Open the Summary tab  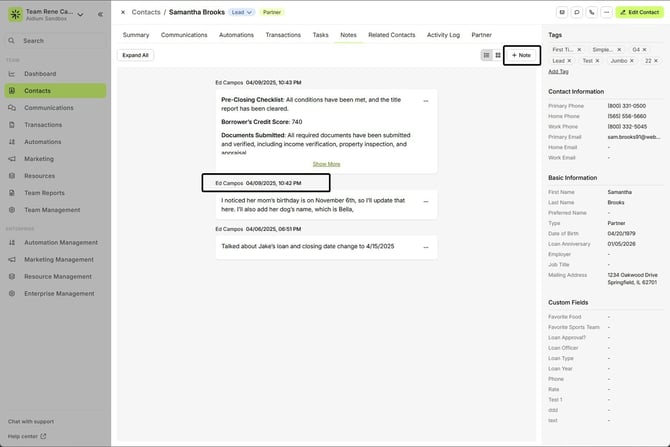(136, 35)
